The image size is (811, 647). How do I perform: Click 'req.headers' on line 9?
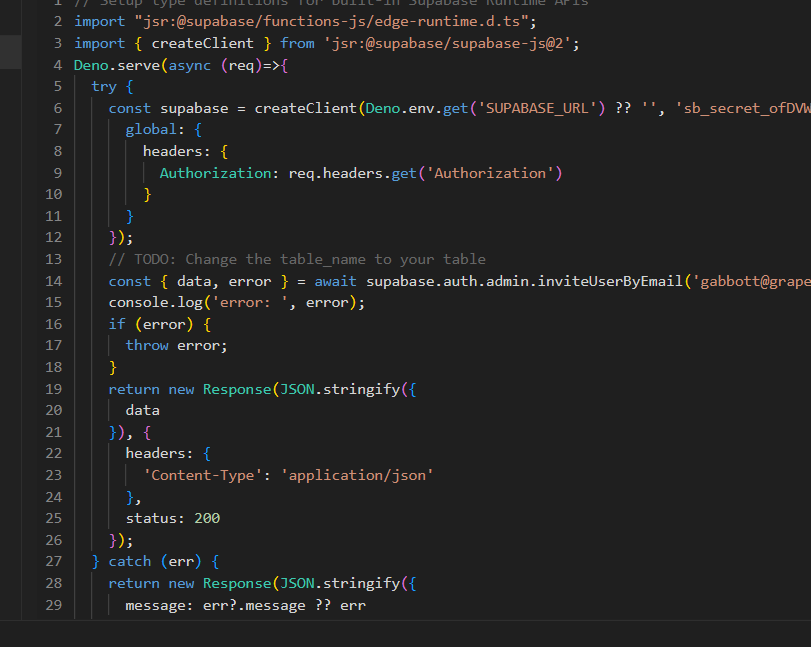pos(336,173)
